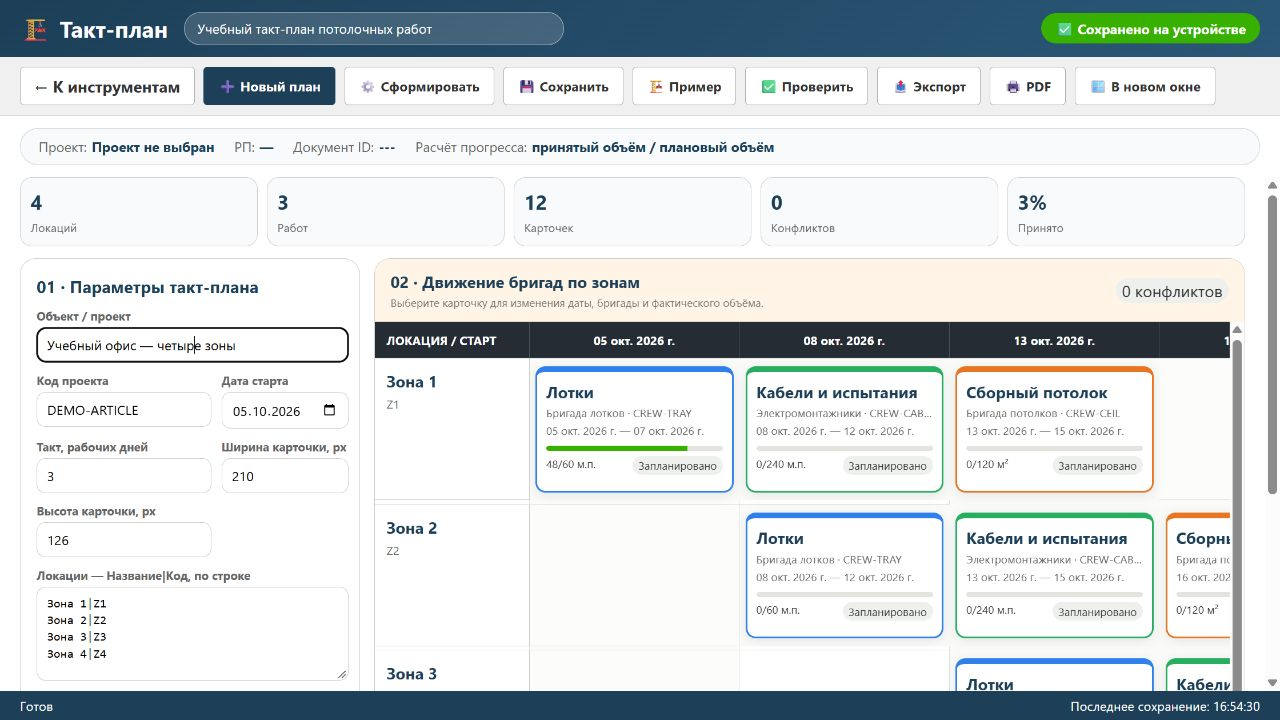Viewport: 1280px width, 720px height.
Task: Click the floppy disk icon on Сохранить
Action: click(x=526, y=87)
